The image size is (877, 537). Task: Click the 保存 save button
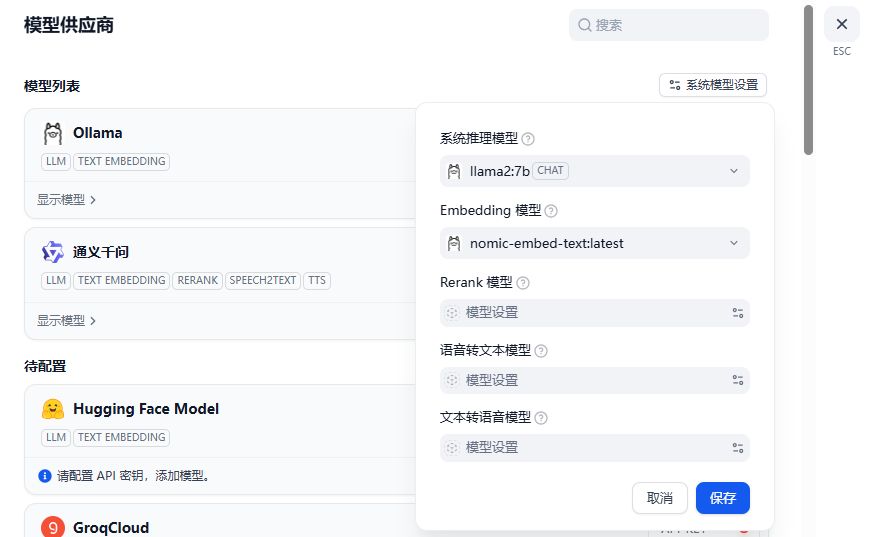pyautogui.click(x=722, y=498)
